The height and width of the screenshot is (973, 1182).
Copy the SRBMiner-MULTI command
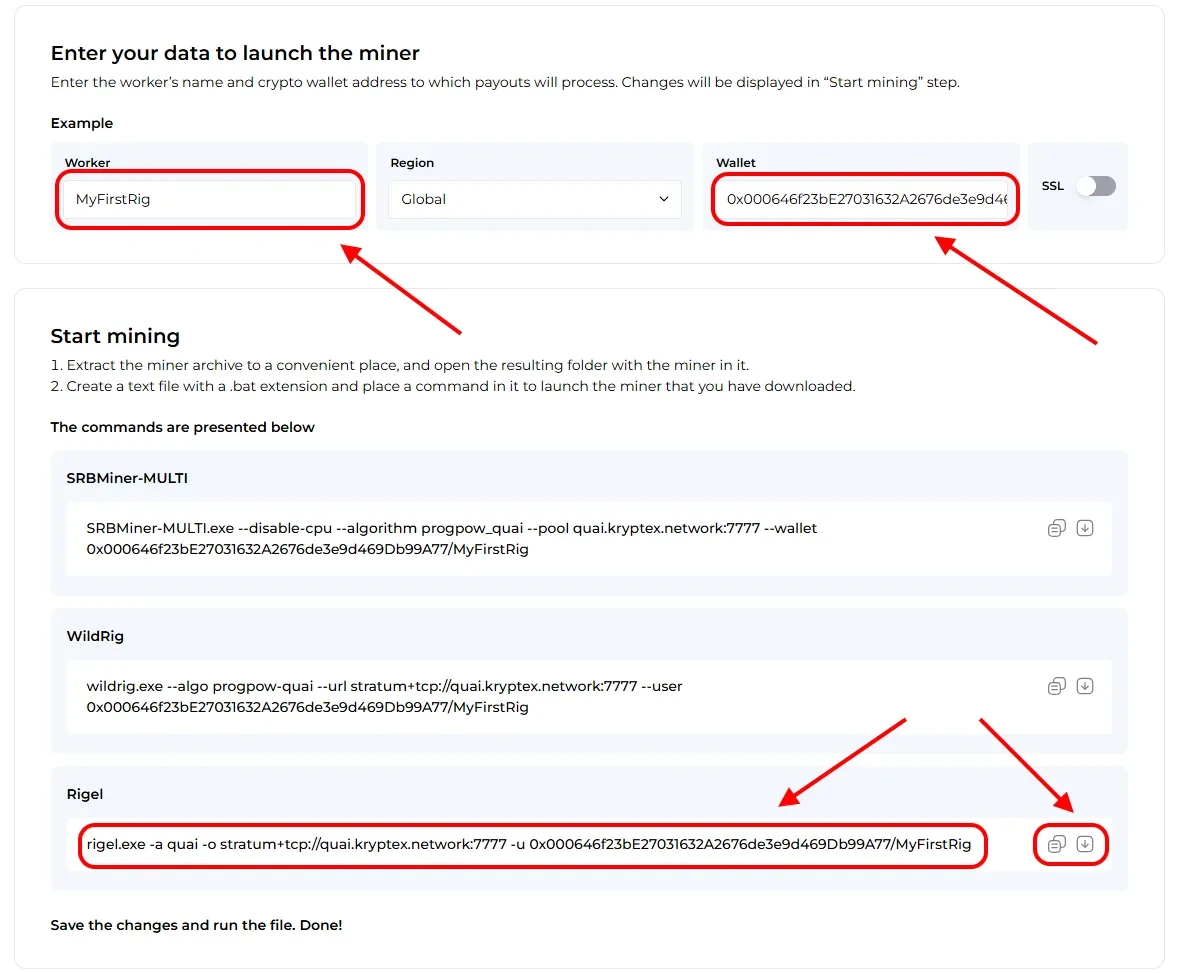click(1056, 528)
